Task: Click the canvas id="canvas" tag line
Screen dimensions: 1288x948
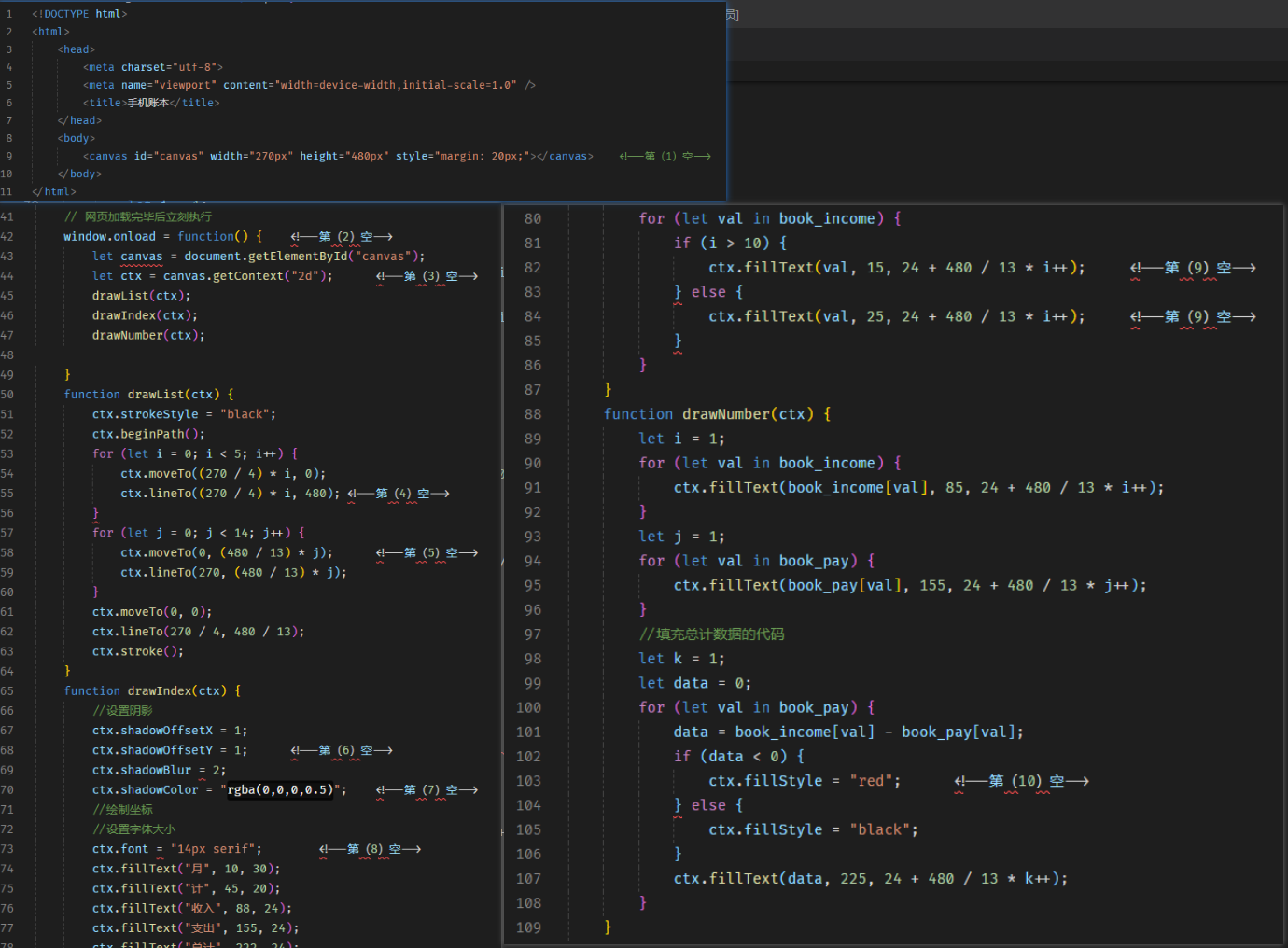Action: click(x=338, y=156)
